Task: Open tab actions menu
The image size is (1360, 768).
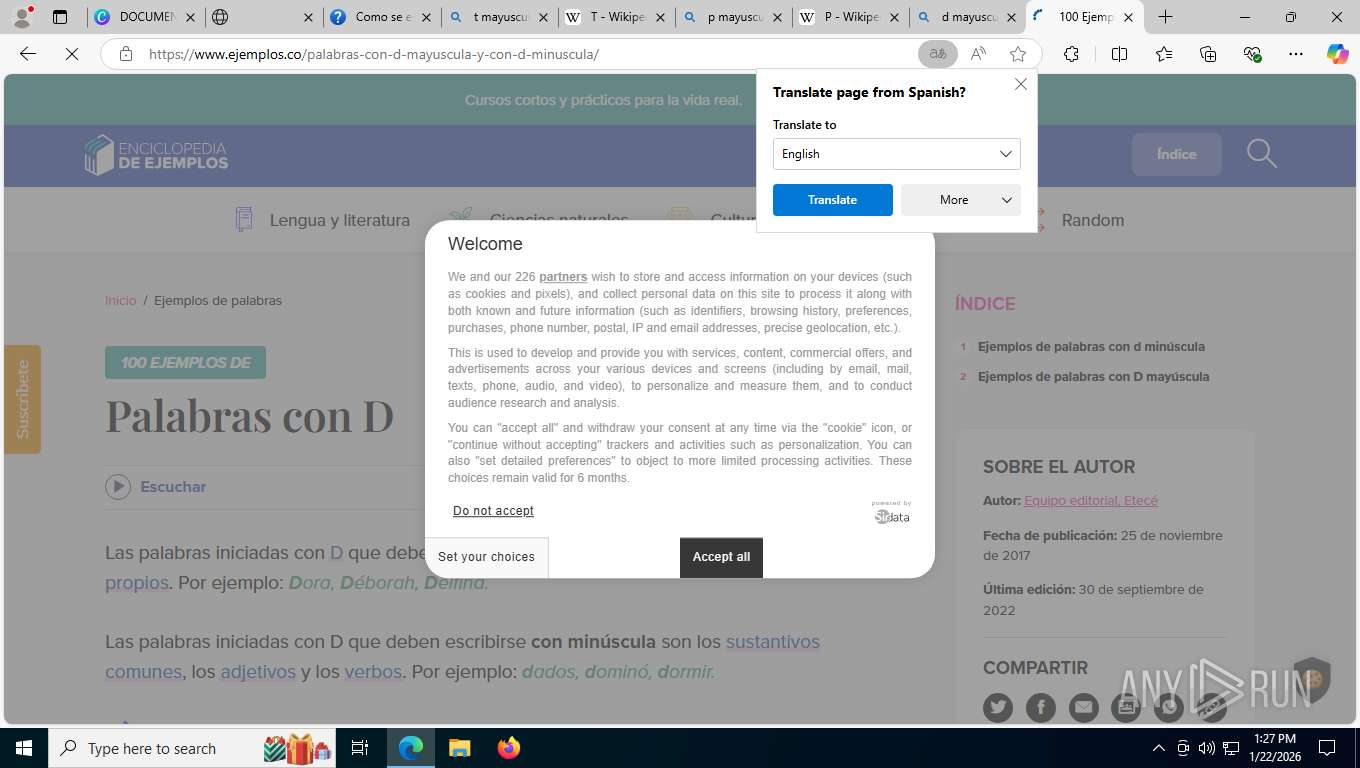Action: pyautogui.click(x=60, y=17)
